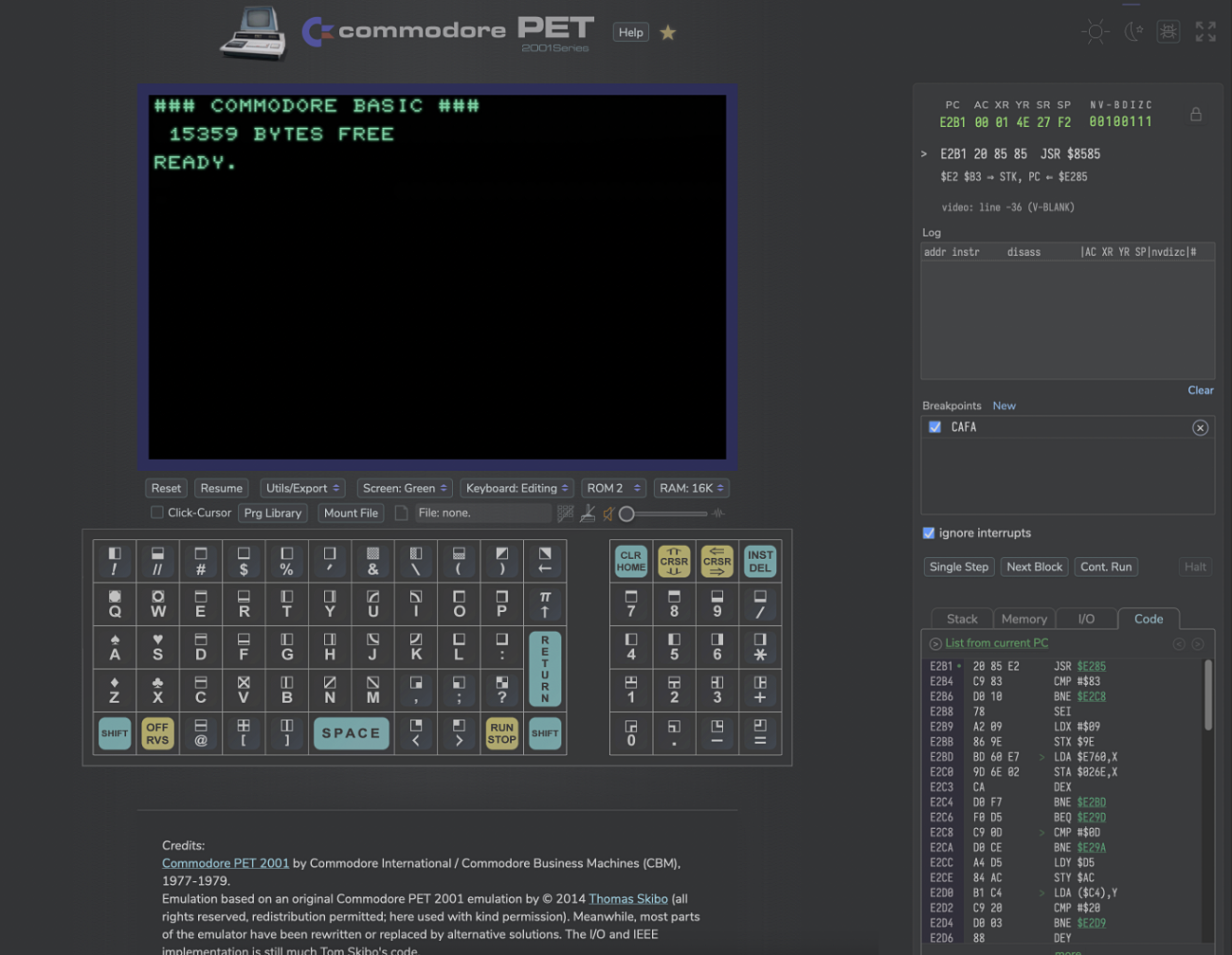Screen dimensions: 1232x955
Task: Click the keypad grid icon
Action: click(566, 513)
